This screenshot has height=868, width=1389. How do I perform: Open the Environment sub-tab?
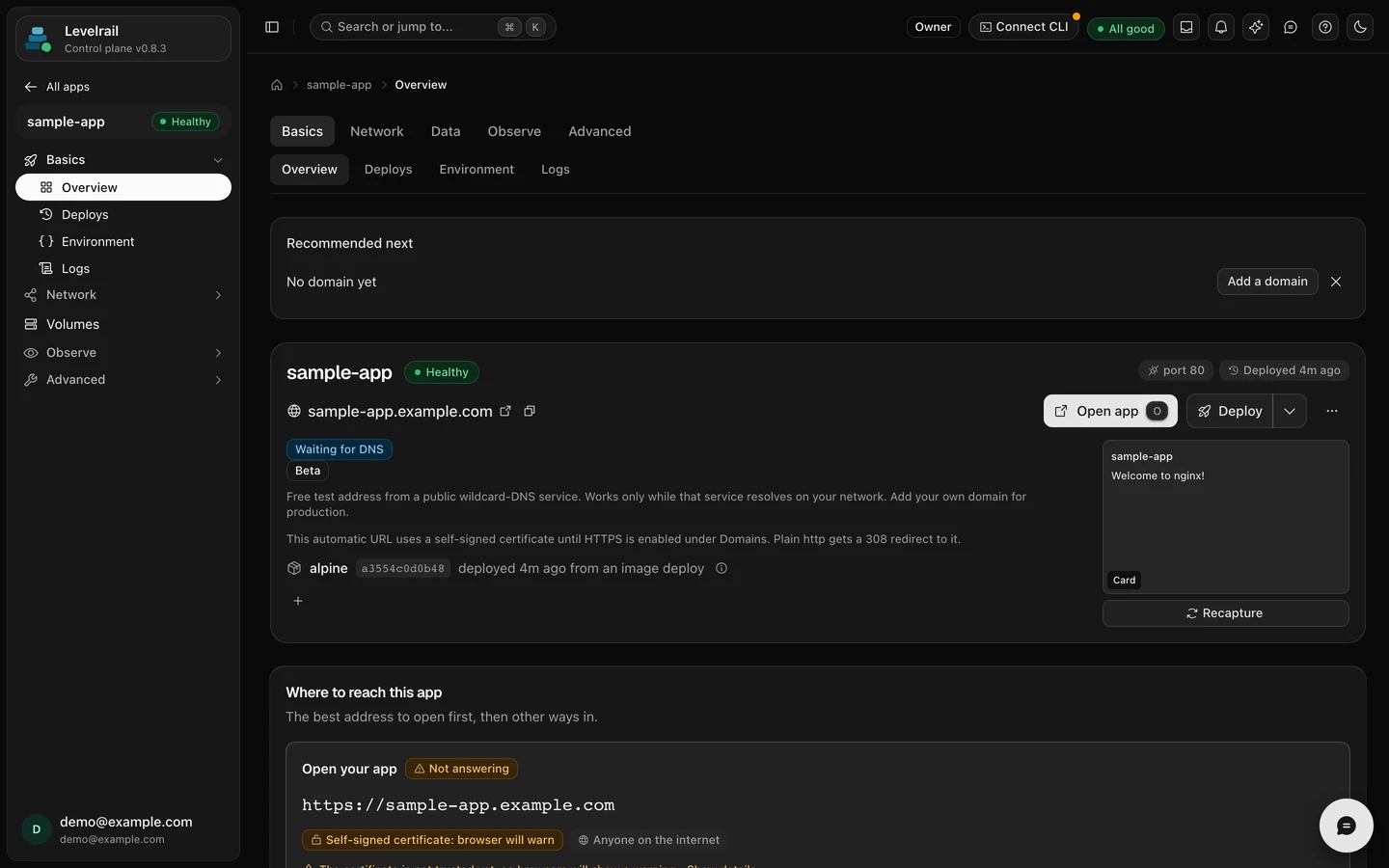tap(477, 170)
